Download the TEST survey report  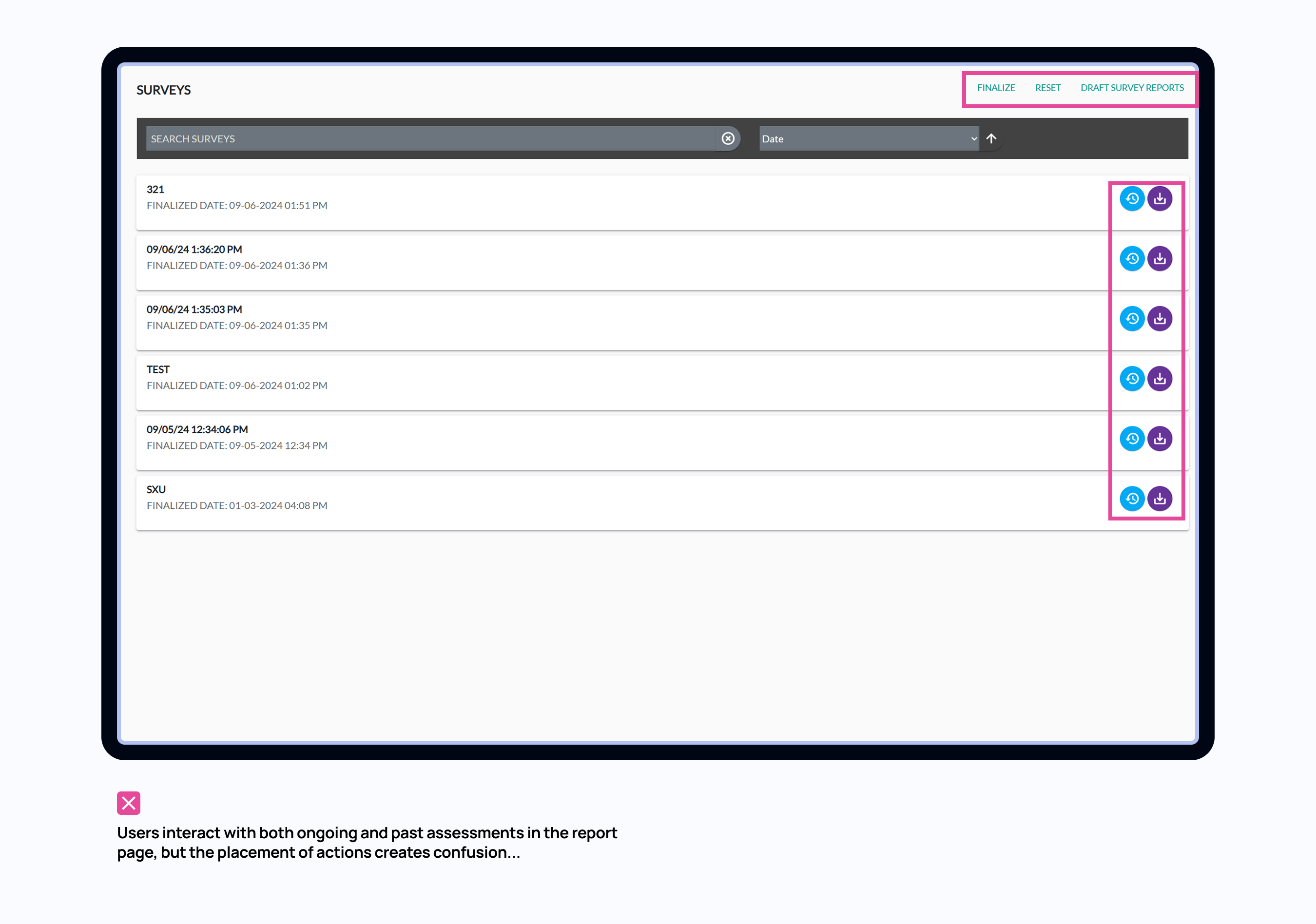point(1160,379)
